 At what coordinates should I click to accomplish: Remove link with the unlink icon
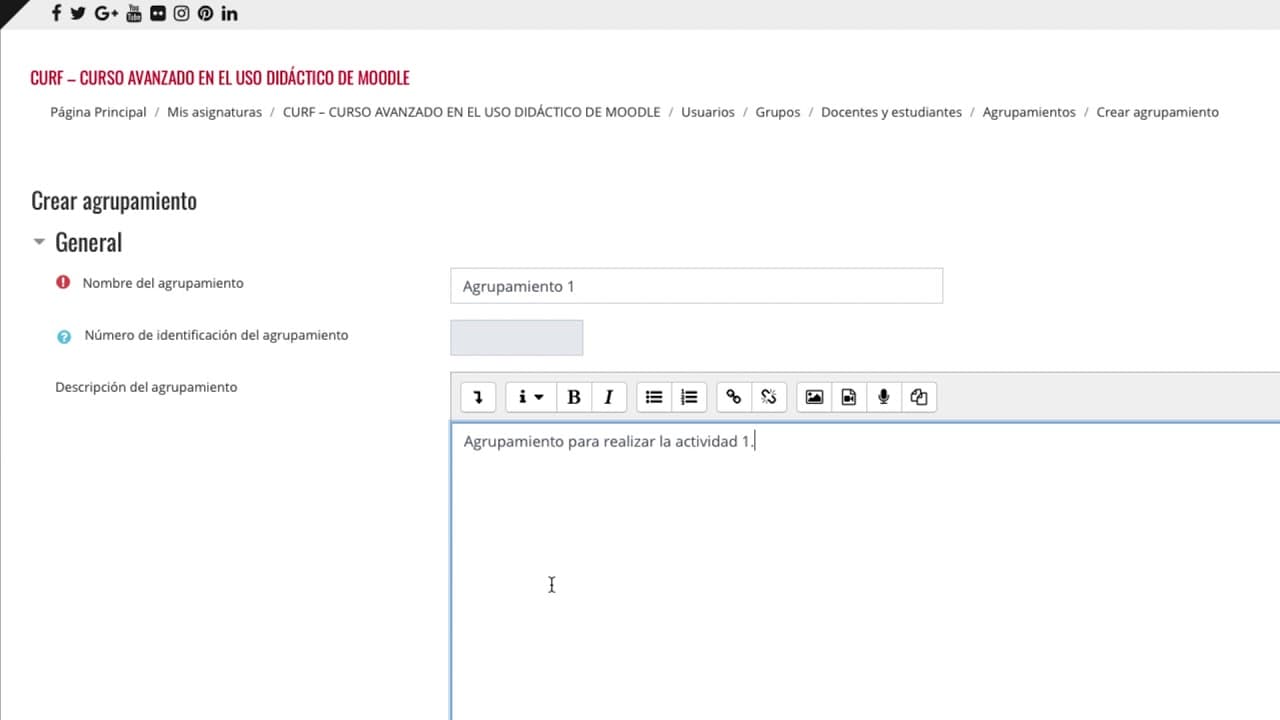click(769, 397)
